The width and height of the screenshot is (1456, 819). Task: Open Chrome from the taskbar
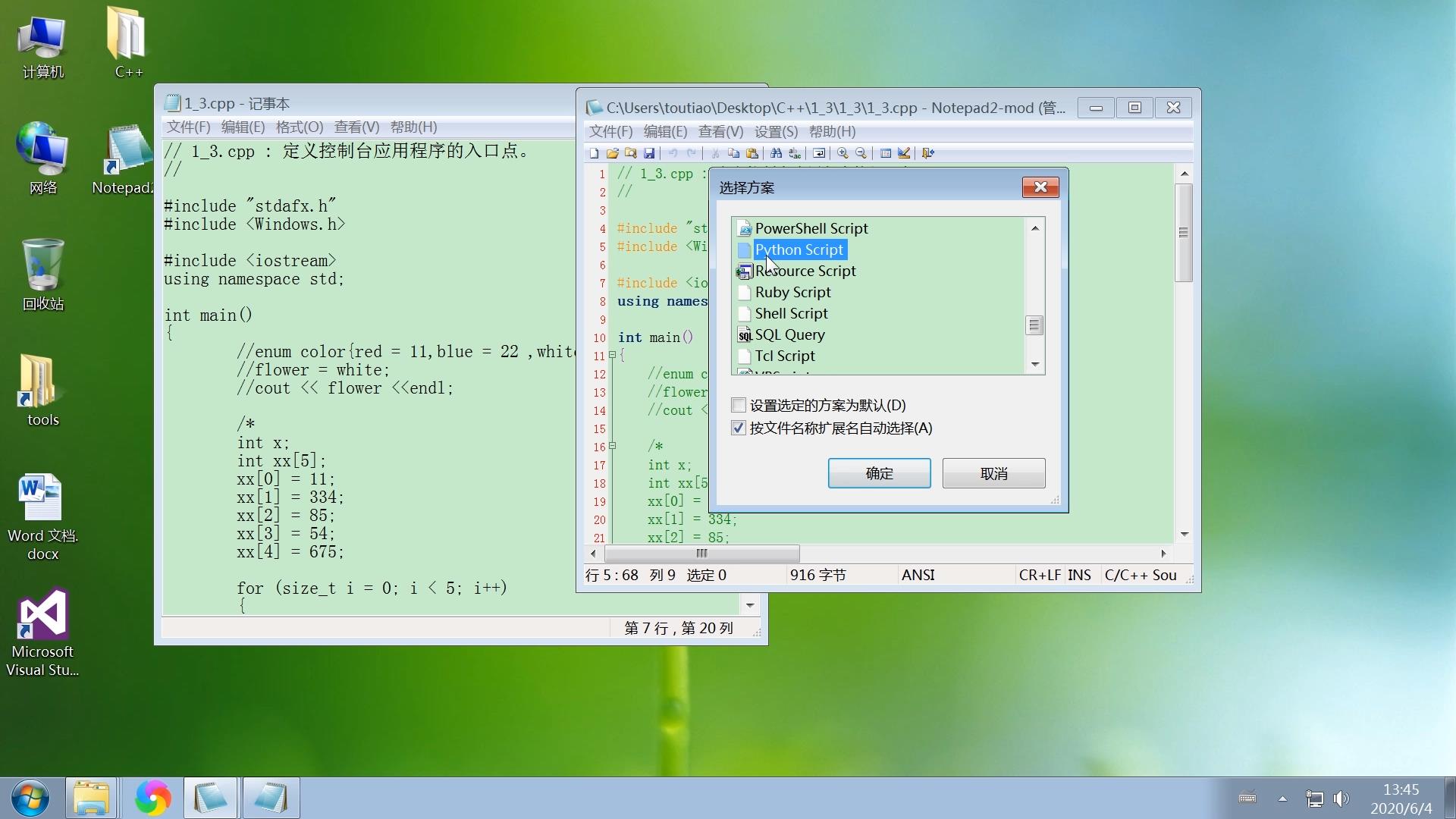153,797
